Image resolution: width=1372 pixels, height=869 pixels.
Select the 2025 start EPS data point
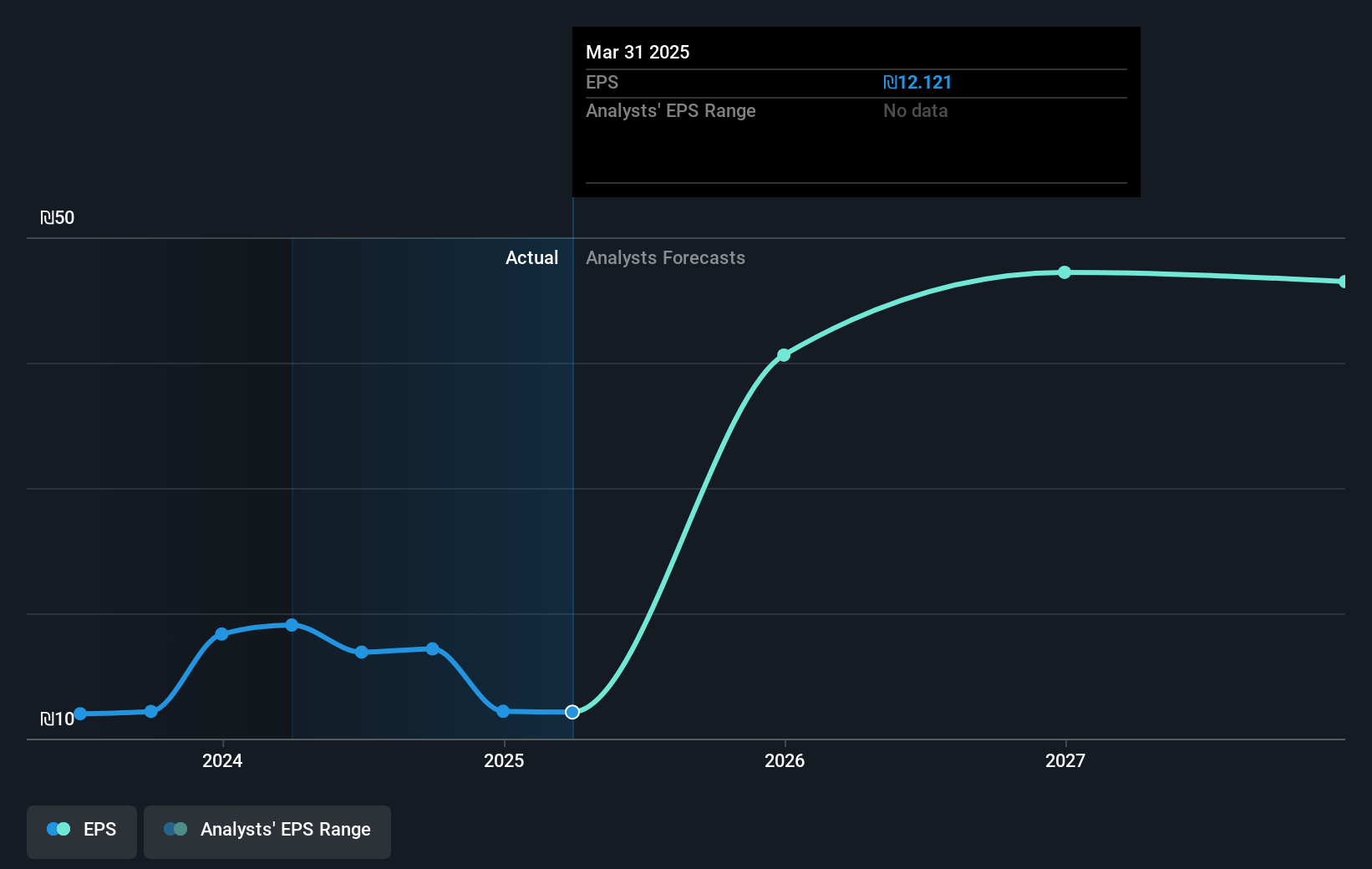coord(503,711)
